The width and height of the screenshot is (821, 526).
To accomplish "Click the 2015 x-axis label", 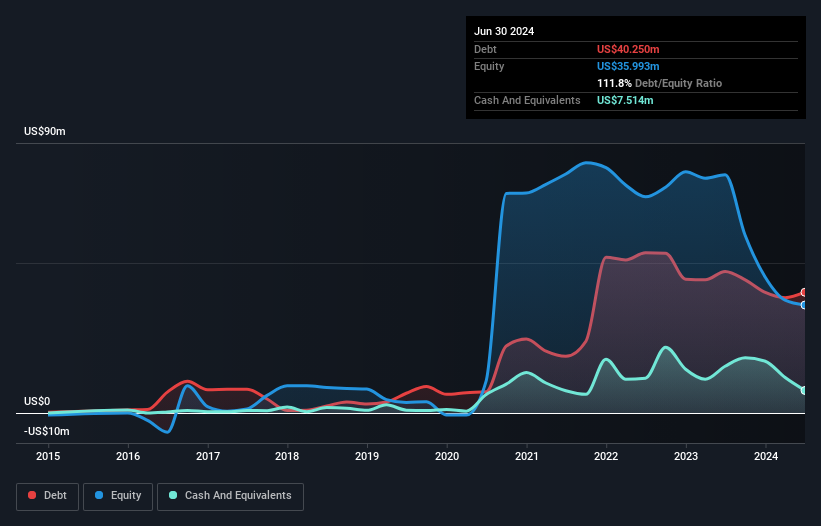I will click(x=48, y=456).
